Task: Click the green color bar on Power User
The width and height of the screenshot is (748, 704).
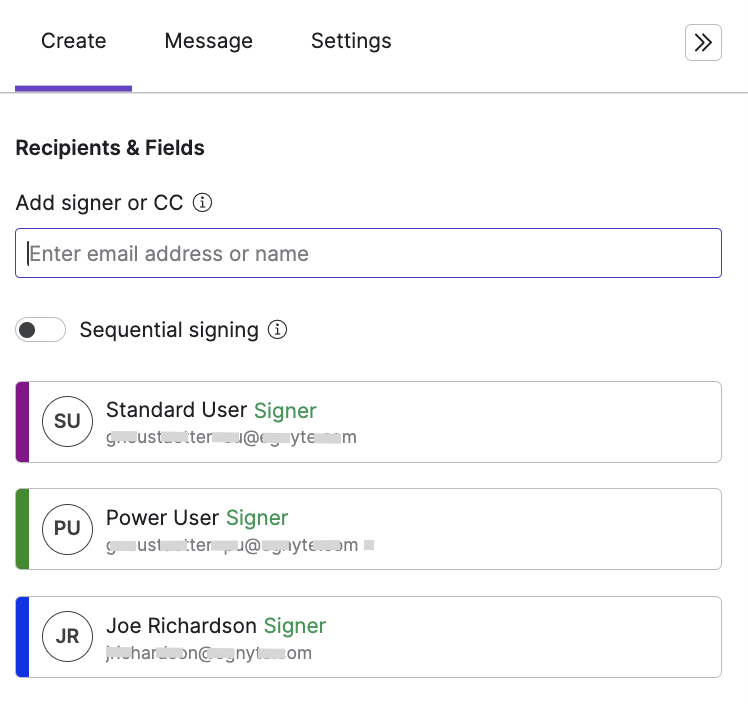Action: pos(22,529)
